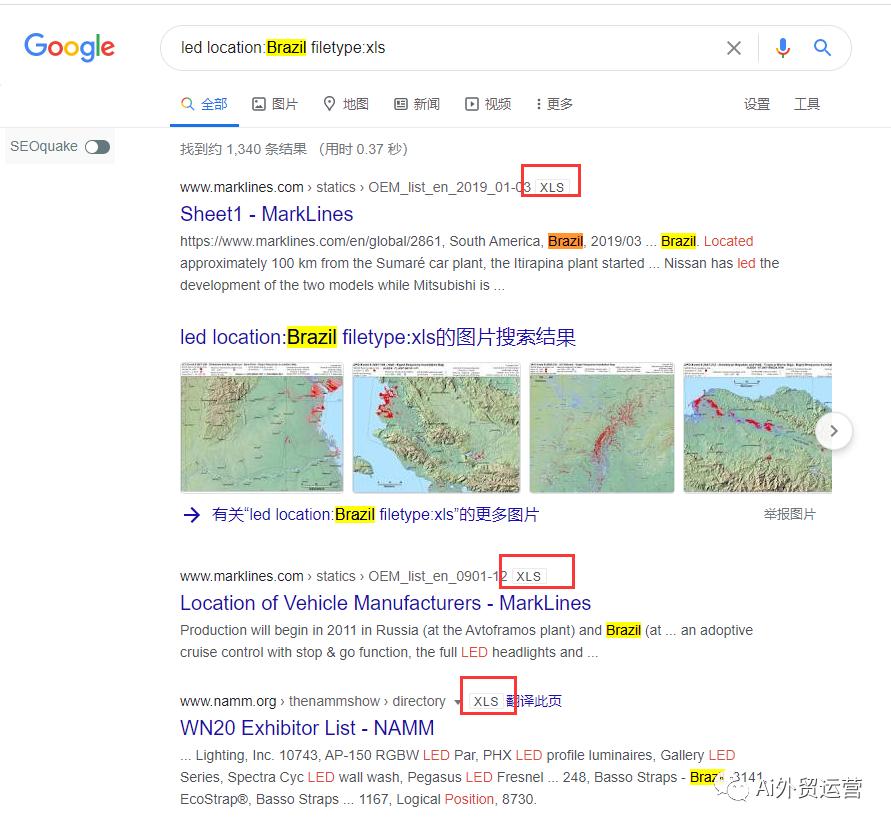Screen dimensions: 891x827
Task: Click the camera icon on the 图片 tab
Action: tap(258, 103)
